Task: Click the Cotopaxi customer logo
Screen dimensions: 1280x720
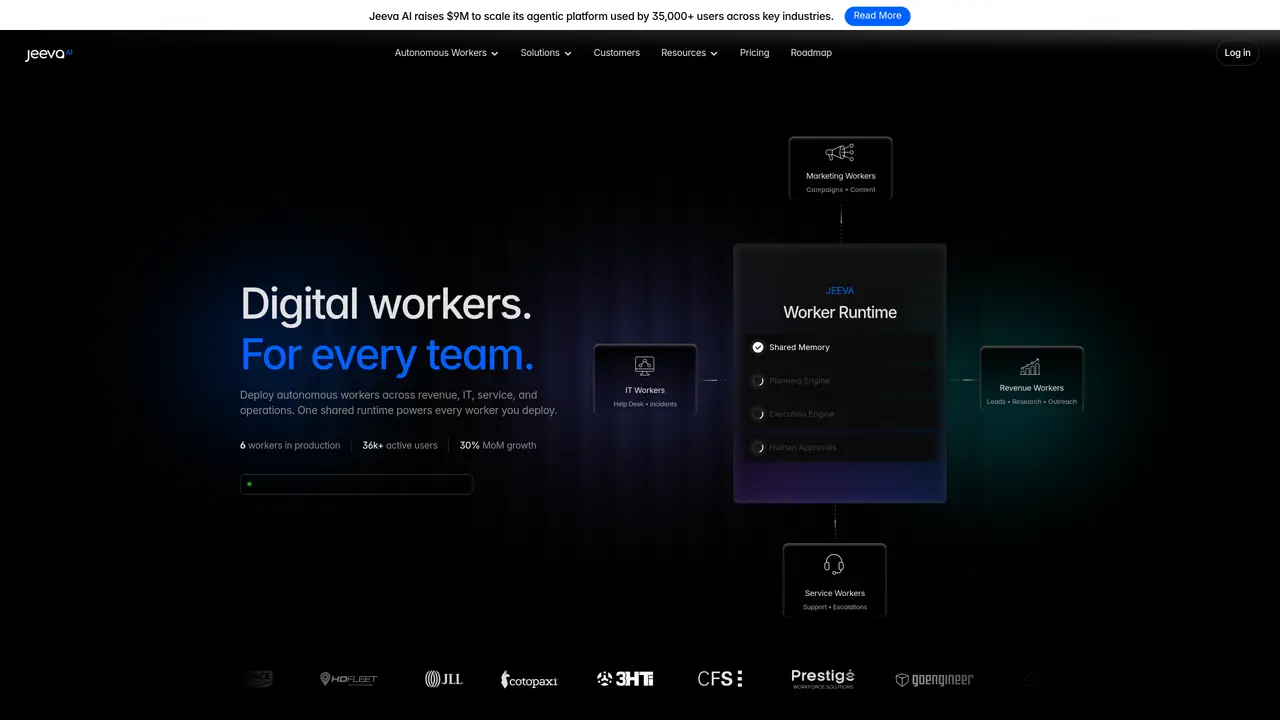Action: pyautogui.click(x=529, y=680)
